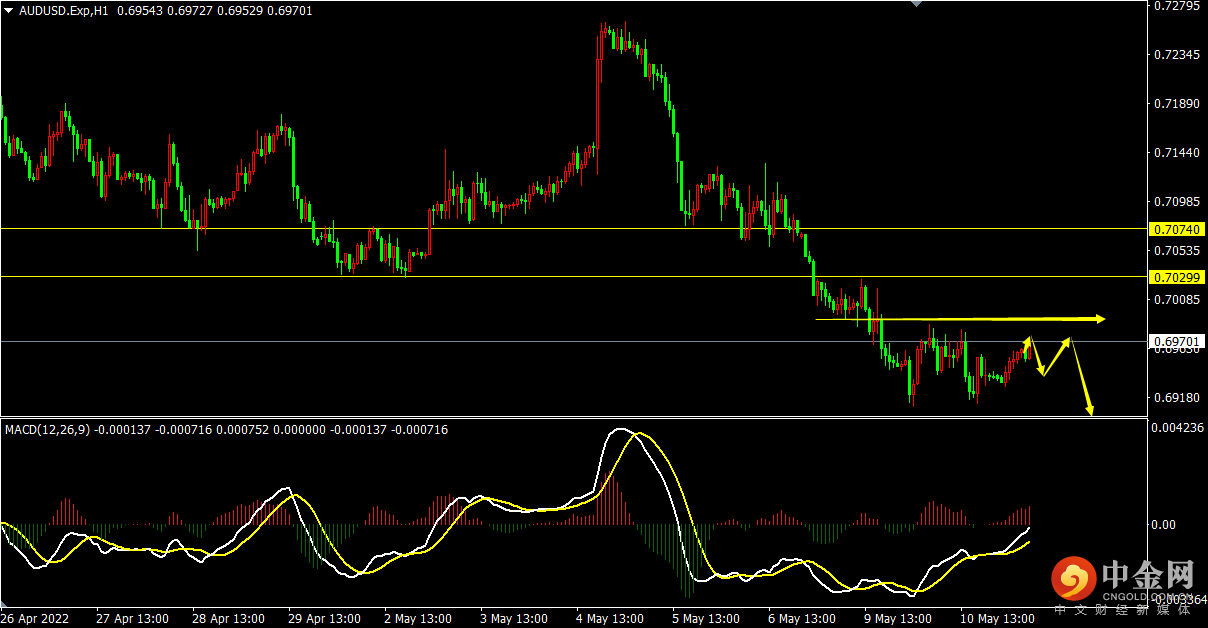Click the 26 Apr 2022 date label
The height and width of the screenshot is (628, 1208).
[37, 618]
